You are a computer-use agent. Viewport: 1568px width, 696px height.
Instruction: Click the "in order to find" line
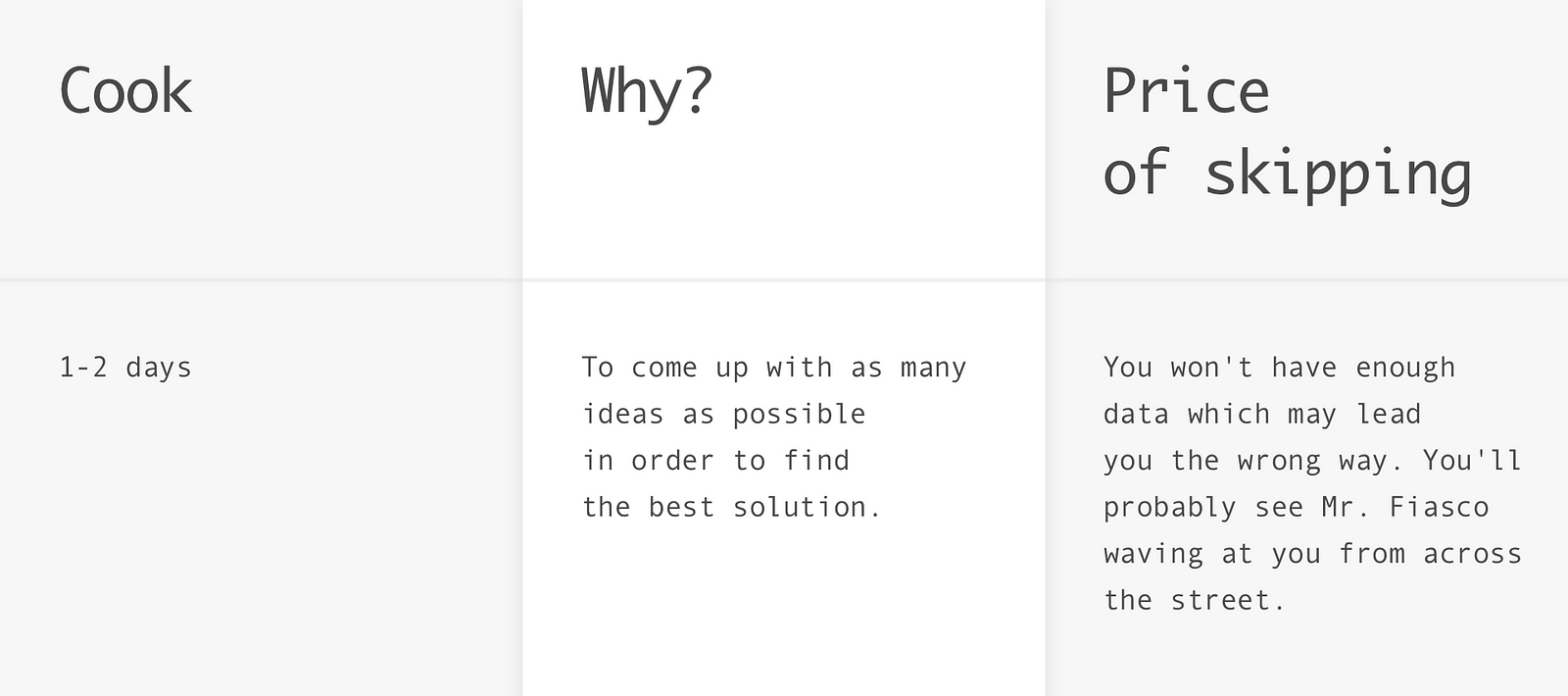pyautogui.click(x=716, y=460)
